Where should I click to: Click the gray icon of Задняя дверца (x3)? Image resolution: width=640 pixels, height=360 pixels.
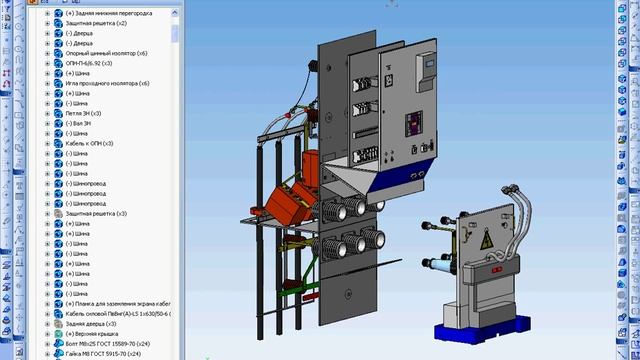tap(58, 324)
